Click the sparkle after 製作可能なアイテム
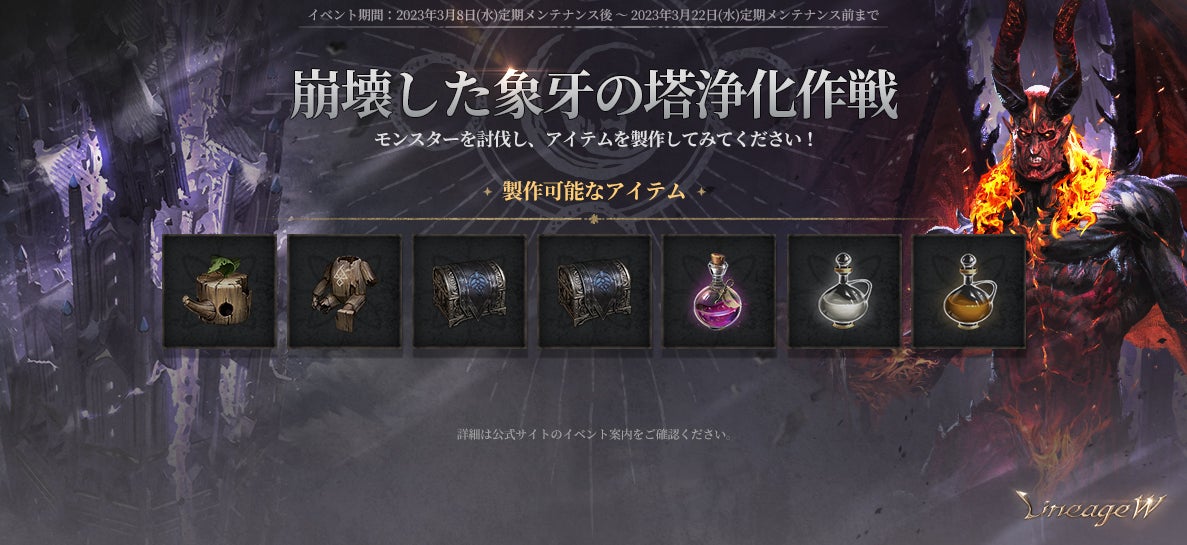The height and width of the screenshot is (545, 1187). [701, 192]
